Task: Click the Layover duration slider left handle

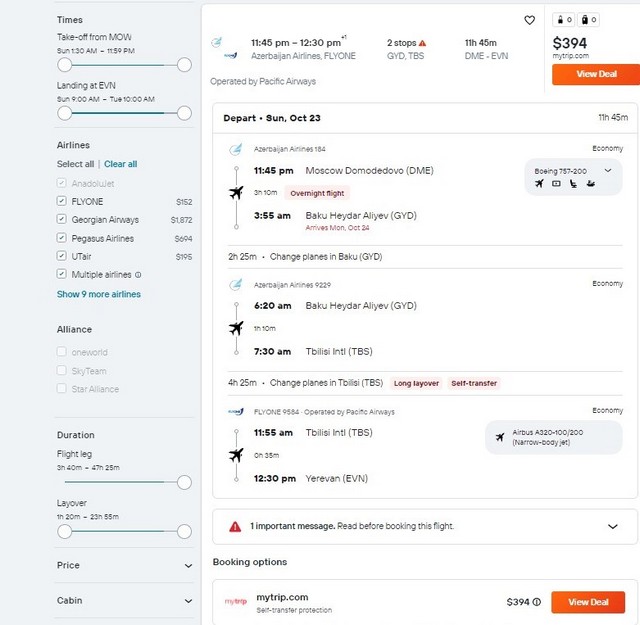Action: [64, 532]
